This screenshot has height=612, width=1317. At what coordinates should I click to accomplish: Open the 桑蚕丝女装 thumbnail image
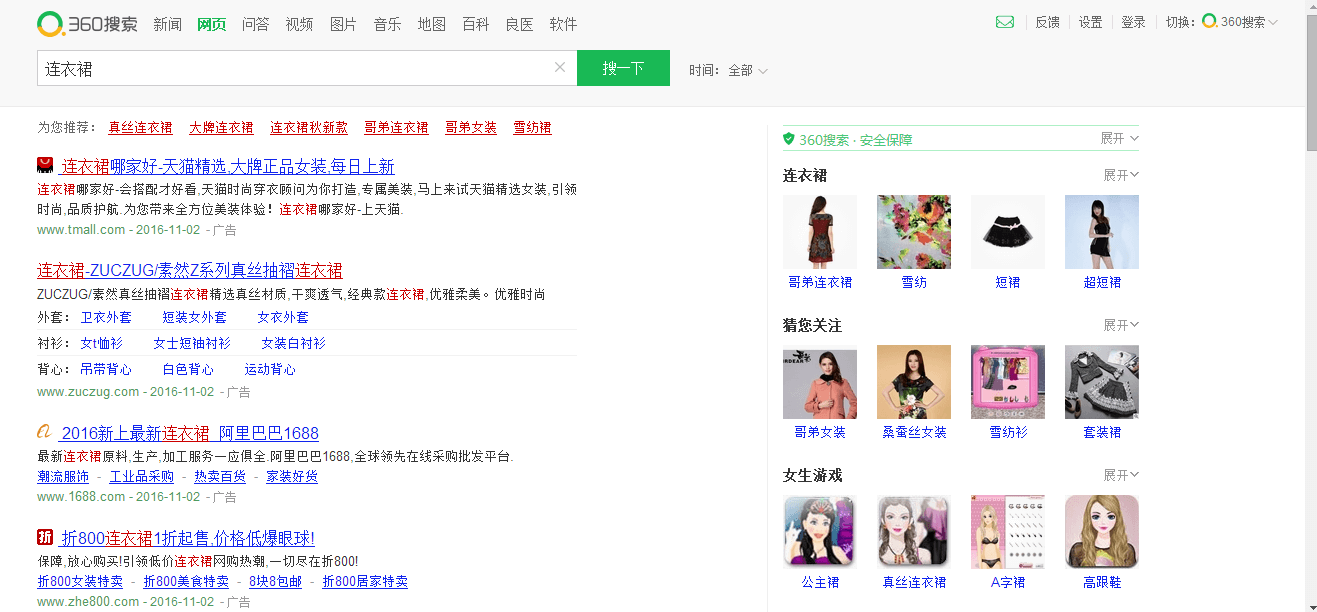click(914, 382)
